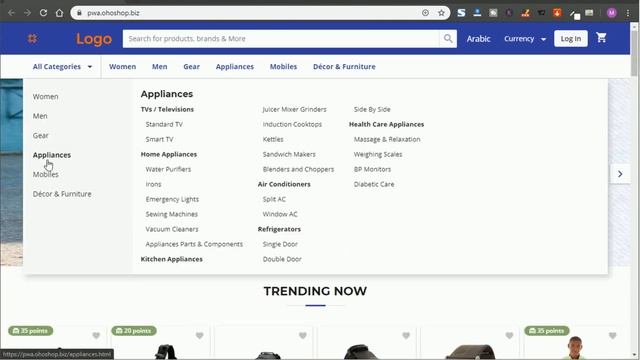Open the browser profile avatar
Image resolution: width=640 pixels, height=360 pixels.
[611, 13]
